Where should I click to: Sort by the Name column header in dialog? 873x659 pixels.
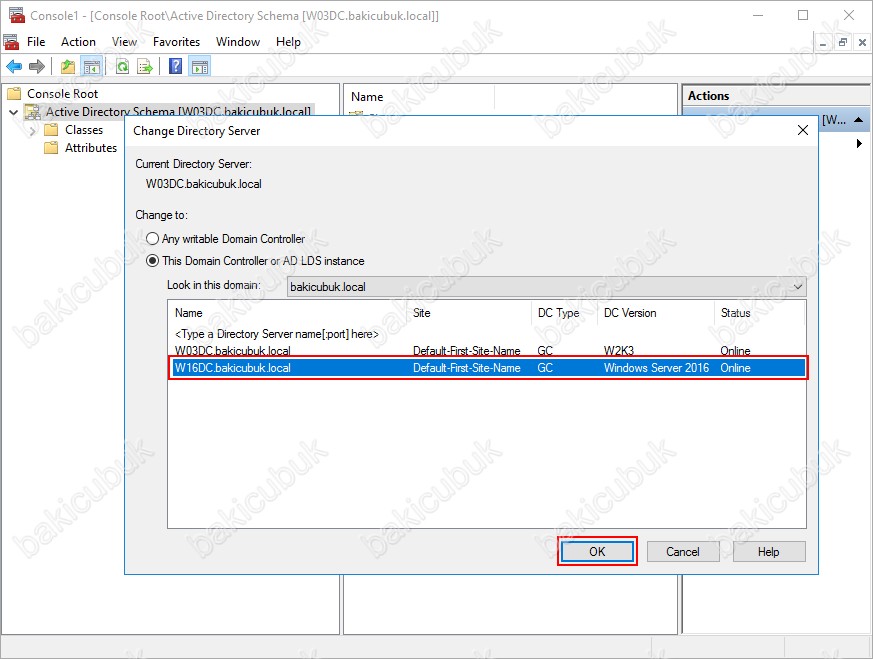click(290, 313)
